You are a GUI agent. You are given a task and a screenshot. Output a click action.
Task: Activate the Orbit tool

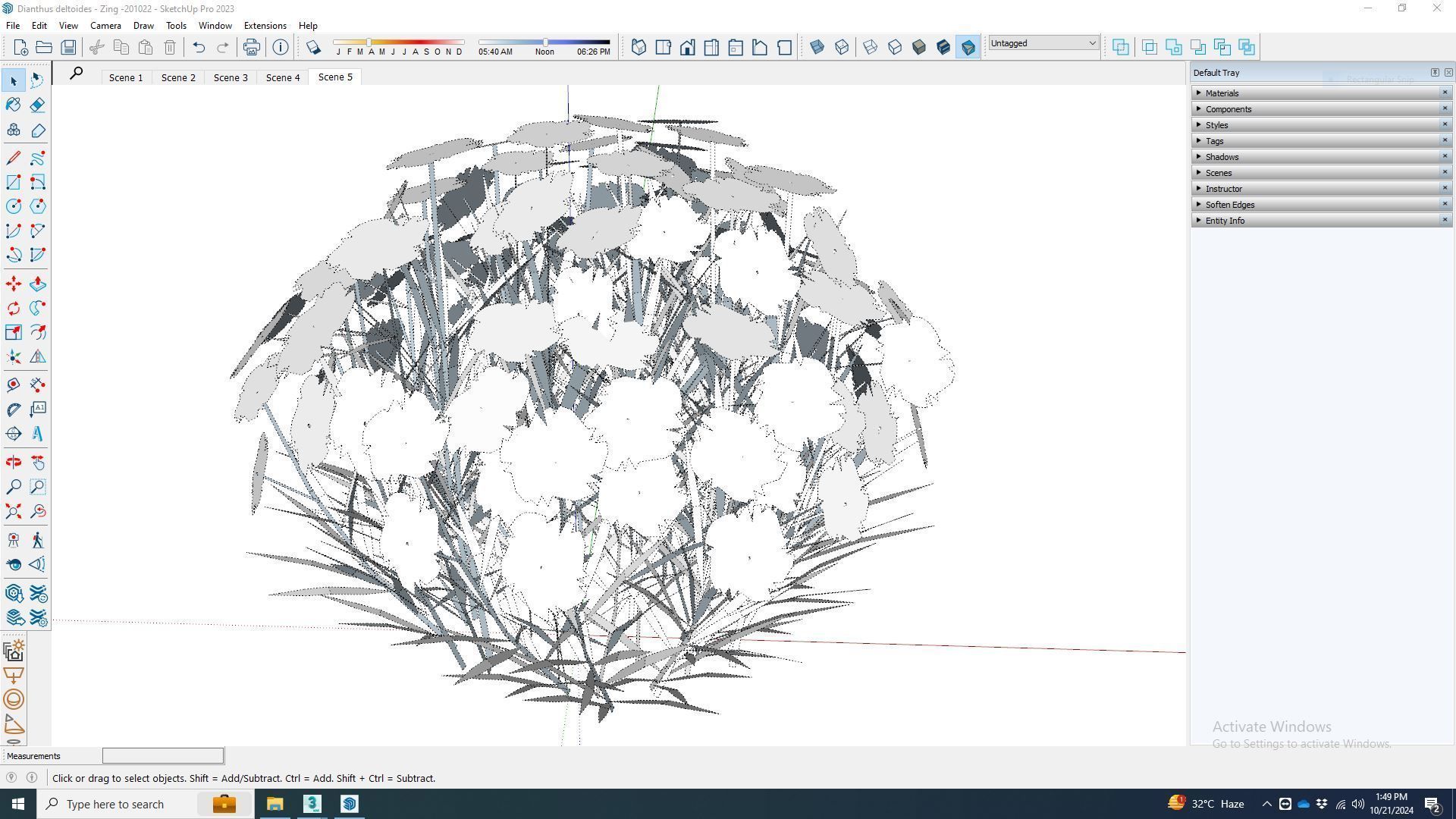coord(14,463)
